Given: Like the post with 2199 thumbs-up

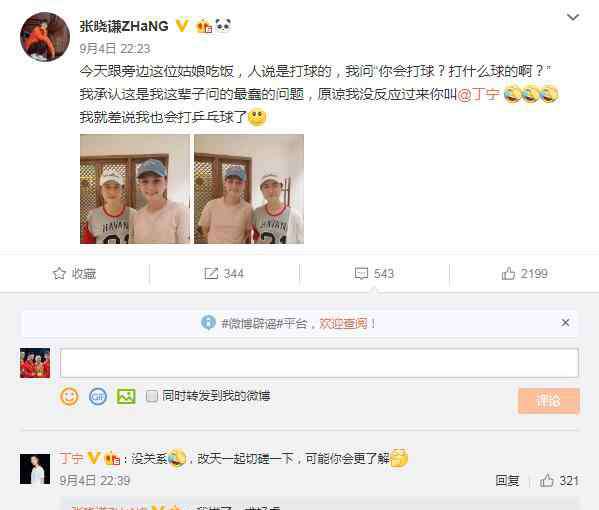Looking at the screenshot, I should point(525,274).
